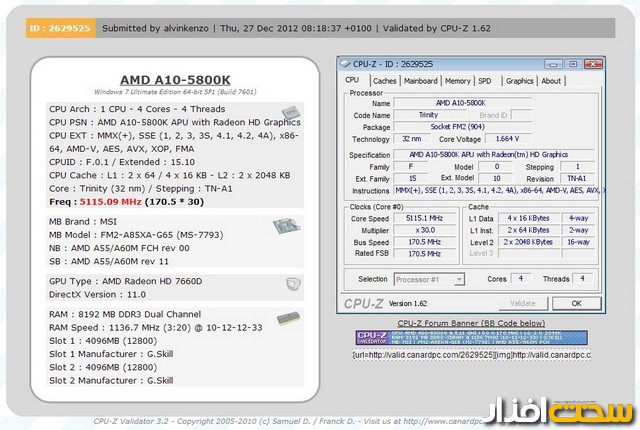Select the BB code URL text field
The image size is (640, 430).
(471, 355)
